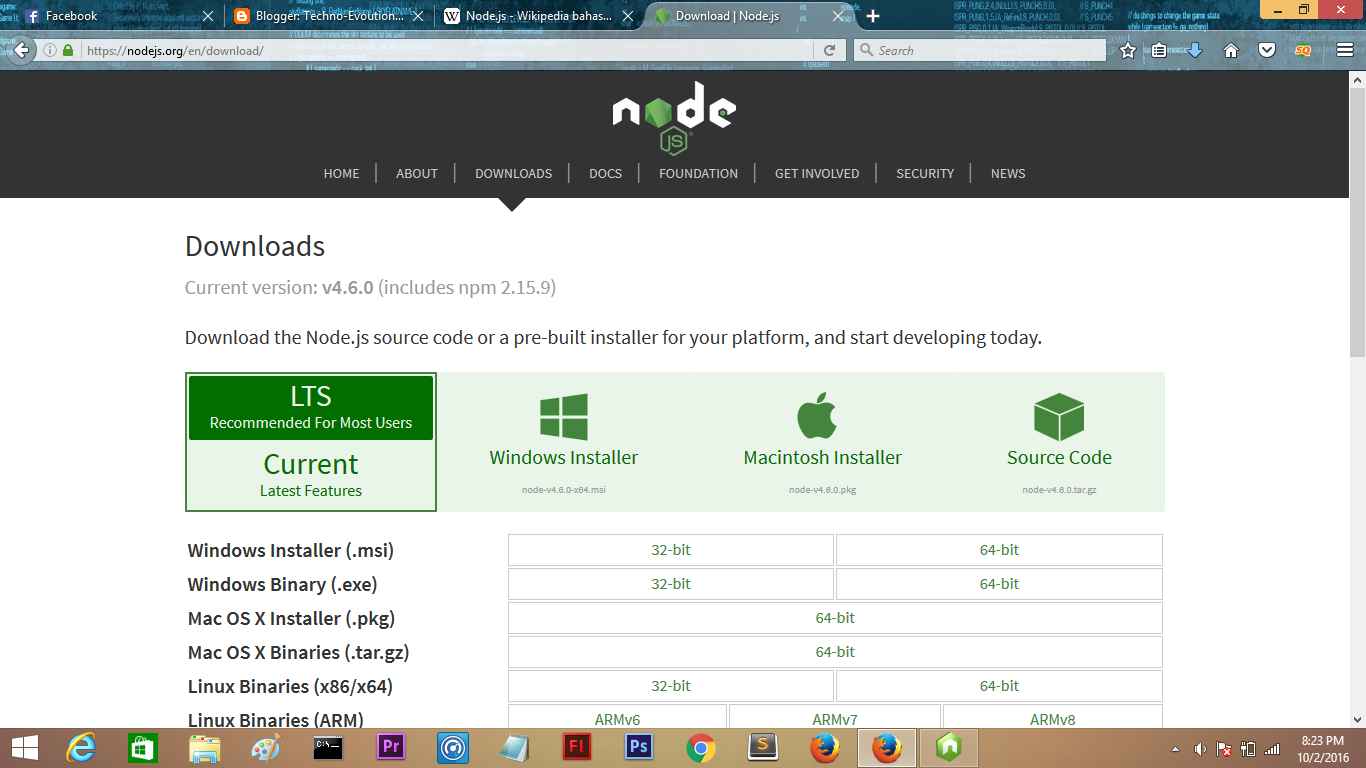Screen dimensions: 1366x768
Task: Open HOME in site navigation
Action: 341,173
